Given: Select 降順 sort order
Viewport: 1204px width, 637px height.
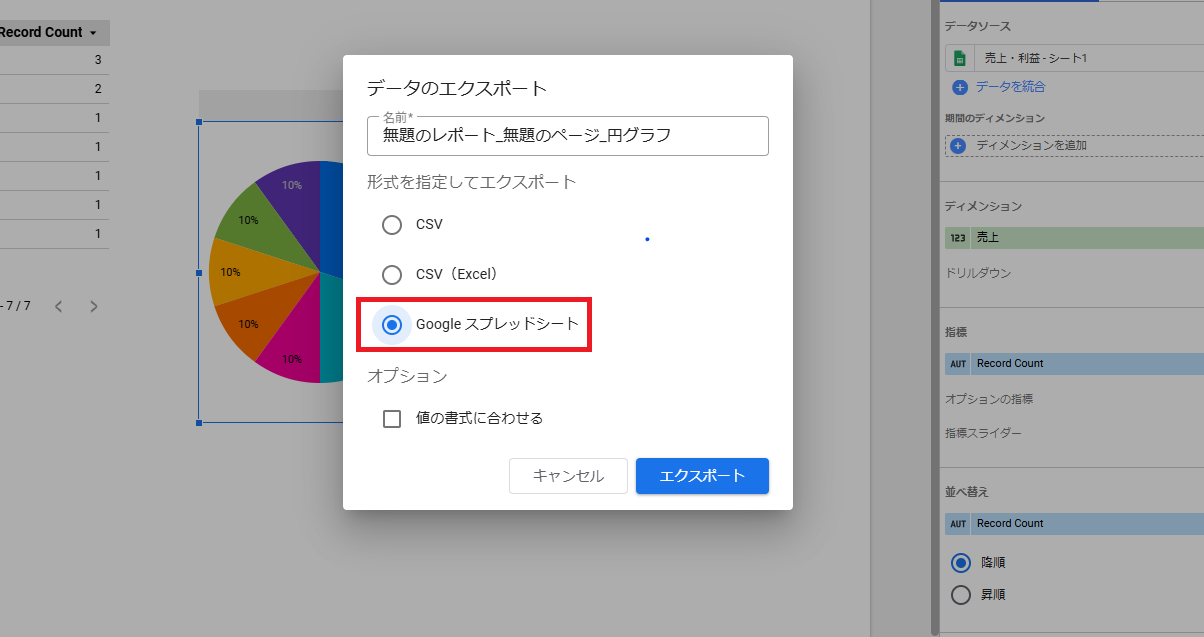Looking at the screenshot, I should 961,563.
